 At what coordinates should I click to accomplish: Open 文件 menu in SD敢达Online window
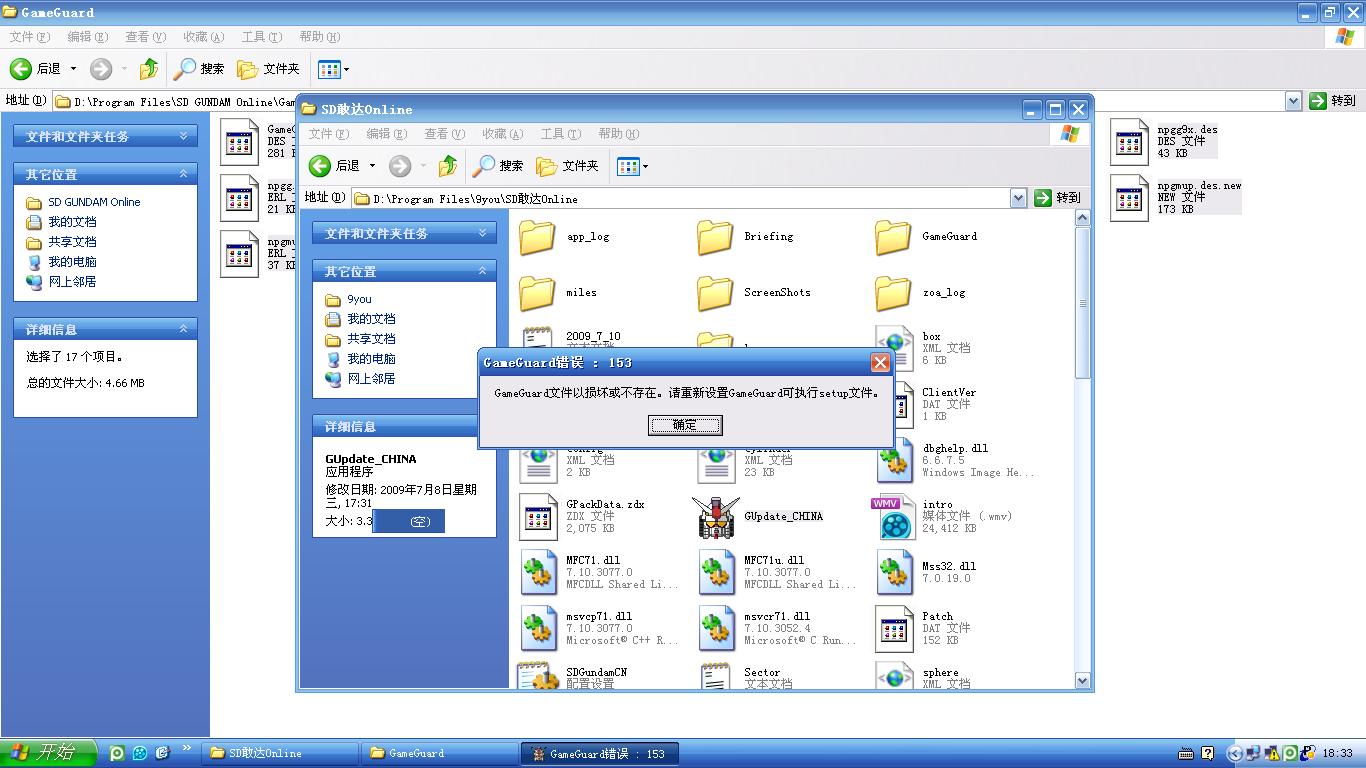329,134
